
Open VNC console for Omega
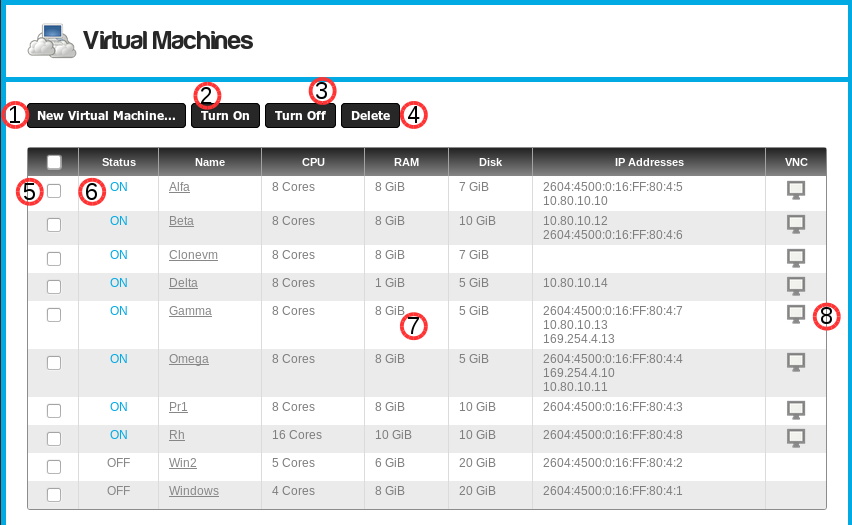tap(795, 362)
